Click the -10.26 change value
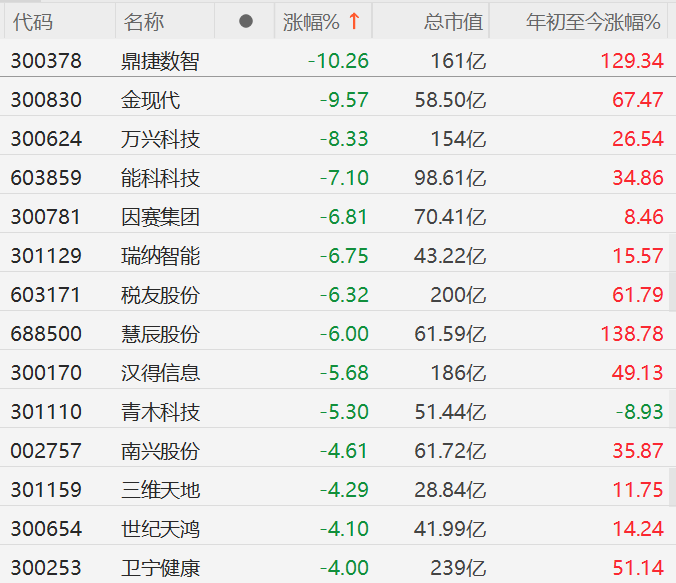676x583 pixels. pyautogui.click(x=338, y=61)
